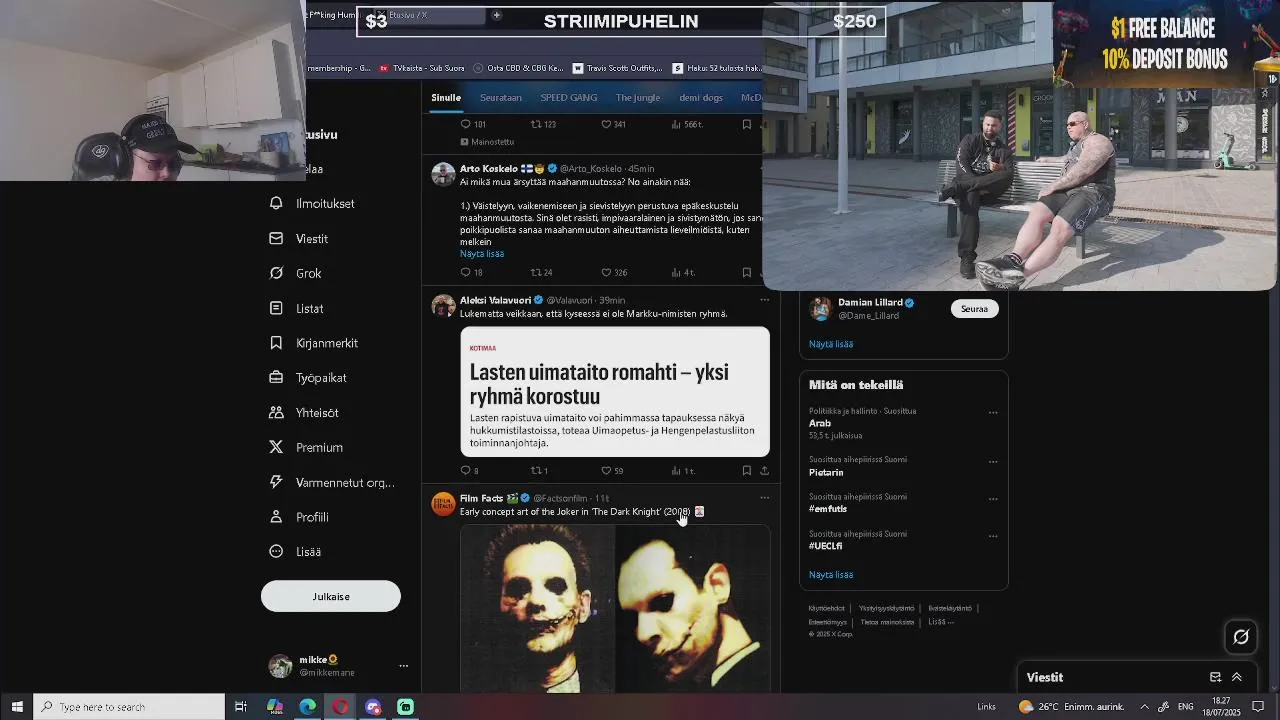Viewport: 1280px width, 720px height.
Task: Repost Aleksi Valavuori's post
Action: pos(536,470)
